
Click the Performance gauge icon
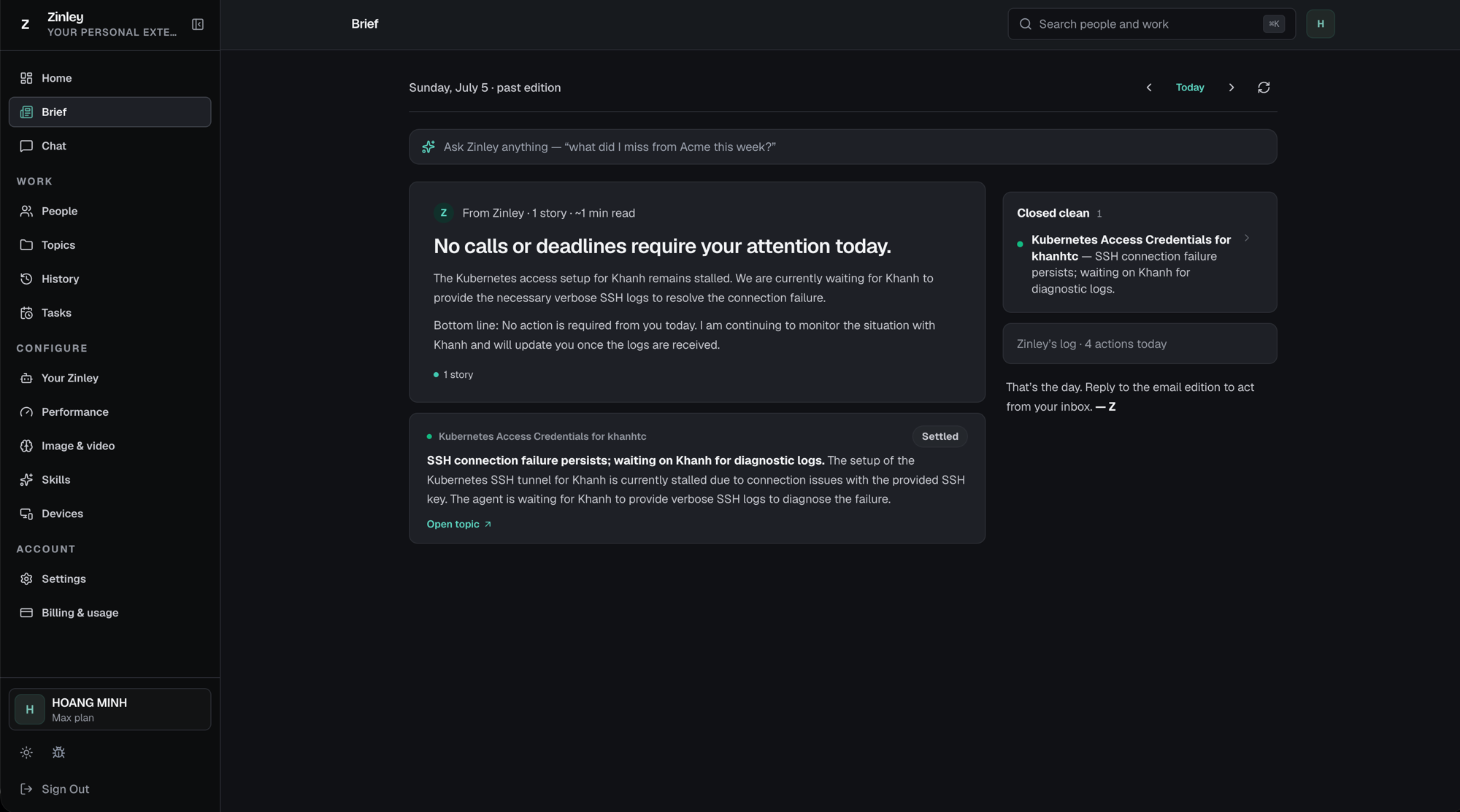[x=26, y=412]
